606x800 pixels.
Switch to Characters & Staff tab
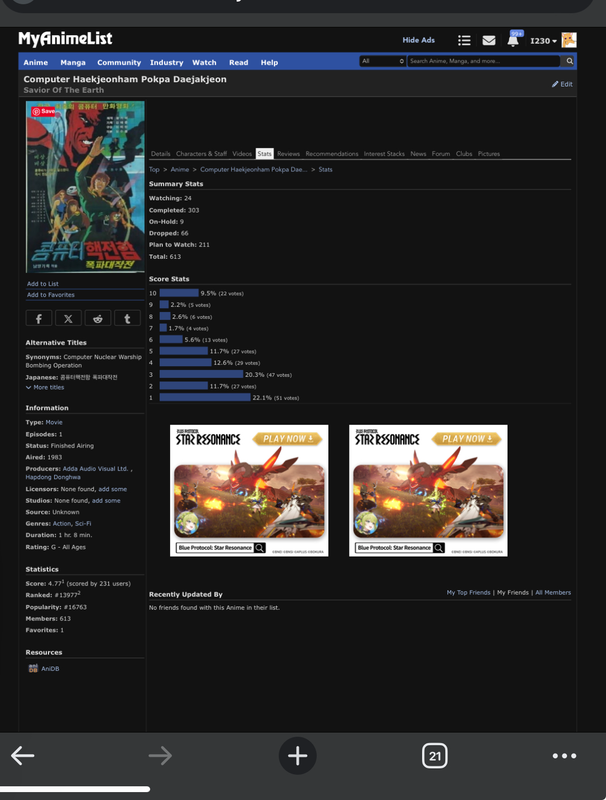[x=201, y=154]
